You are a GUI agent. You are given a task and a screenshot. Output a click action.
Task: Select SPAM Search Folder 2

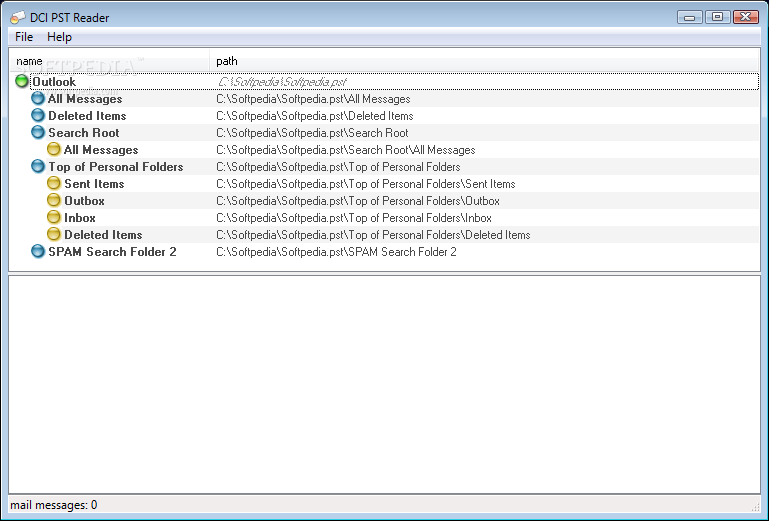112,252
